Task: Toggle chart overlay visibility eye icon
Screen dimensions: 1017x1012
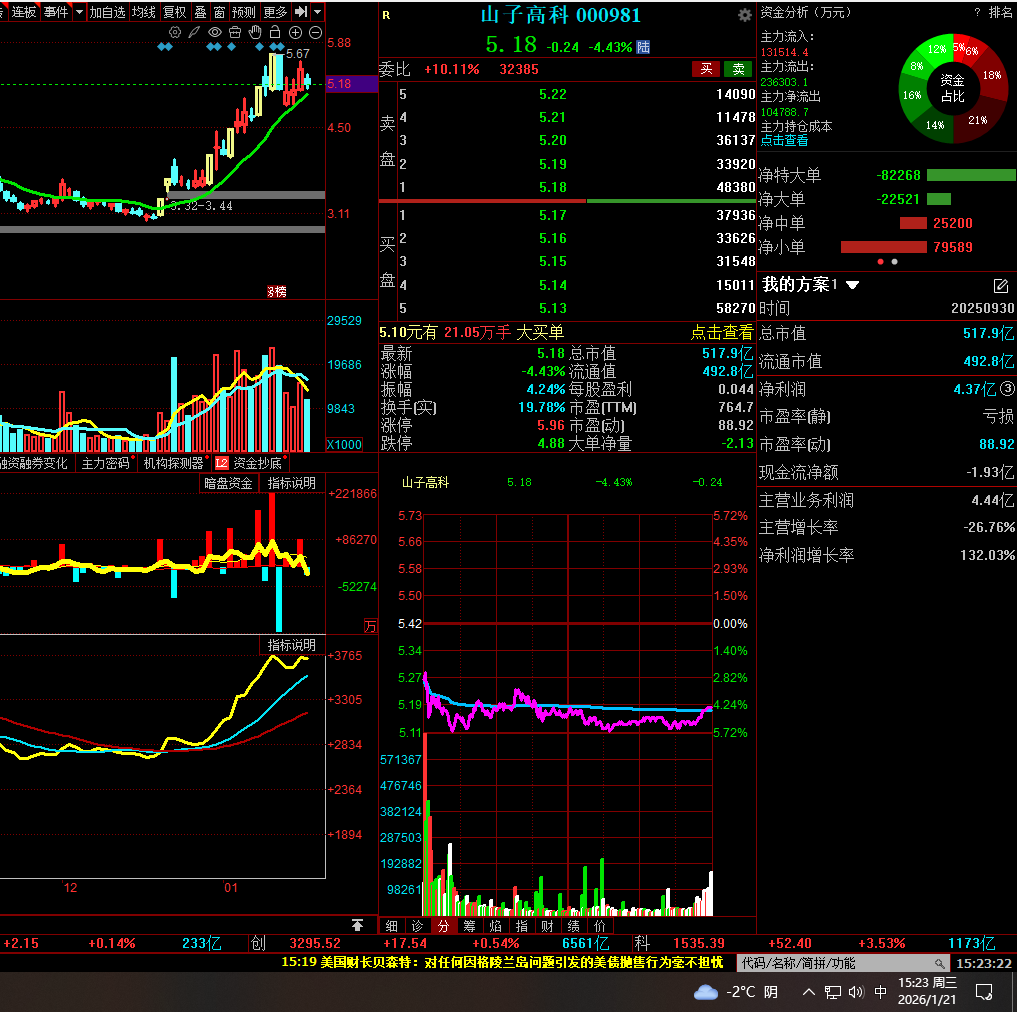Action: (215, 32)
